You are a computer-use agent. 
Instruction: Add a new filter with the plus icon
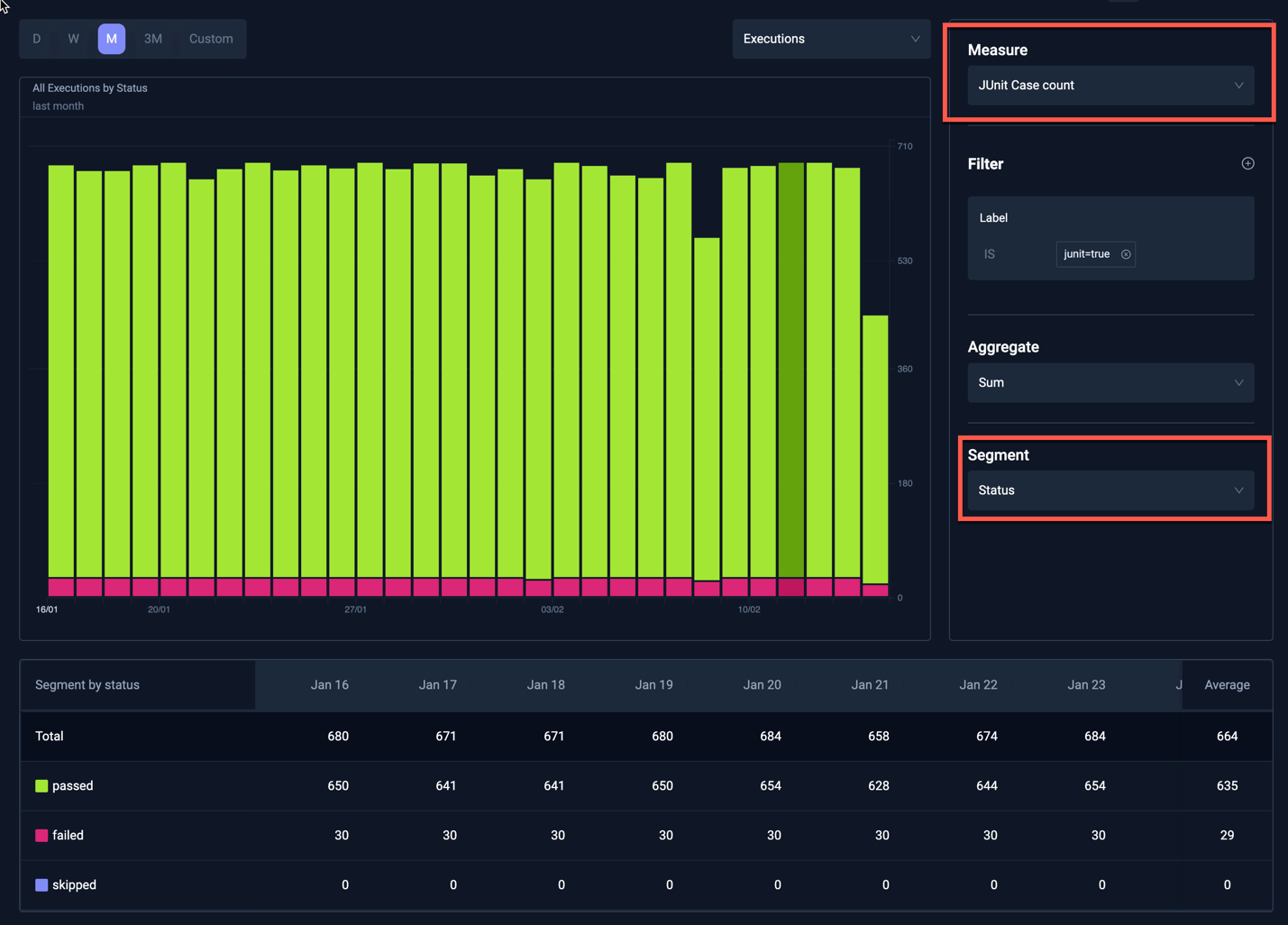pos(1247,163)
